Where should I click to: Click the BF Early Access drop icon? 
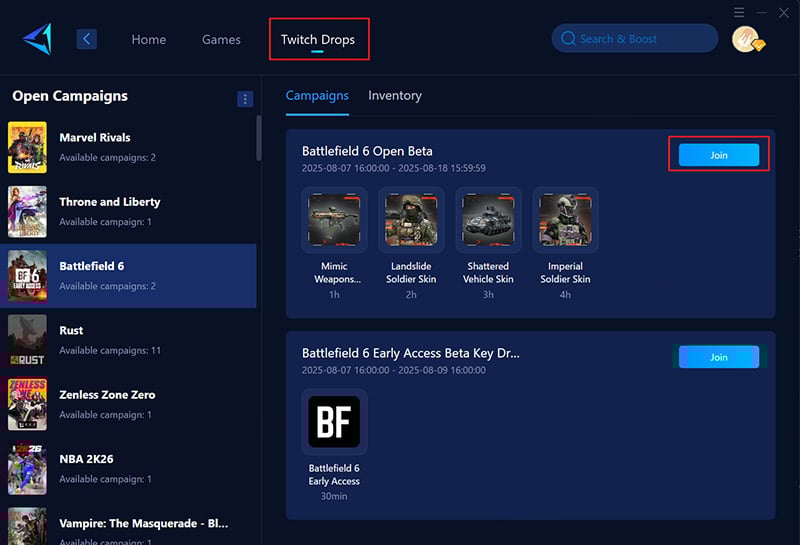[x=334, y=422]
